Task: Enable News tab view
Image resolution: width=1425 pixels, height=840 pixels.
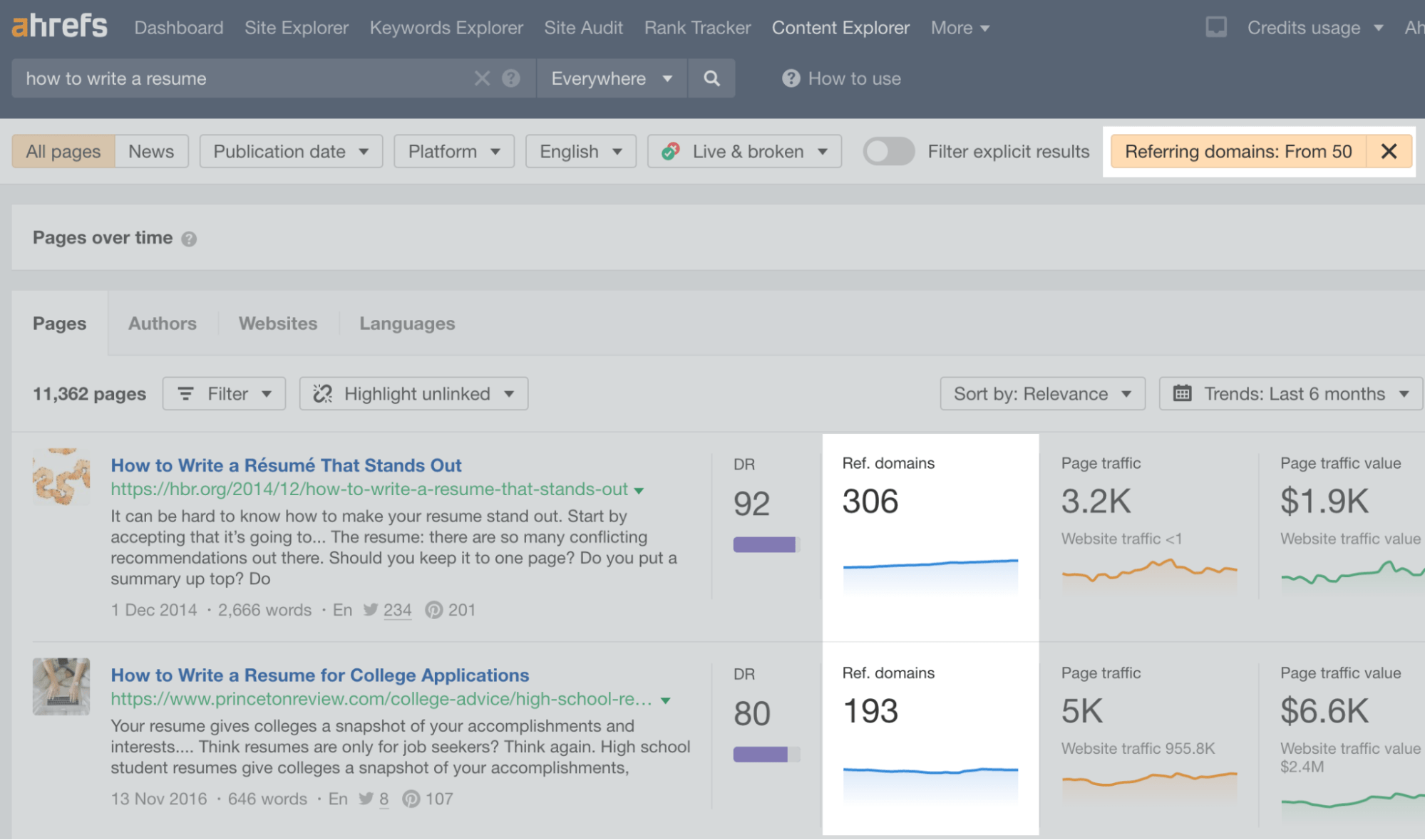Action: click(151, 151)
